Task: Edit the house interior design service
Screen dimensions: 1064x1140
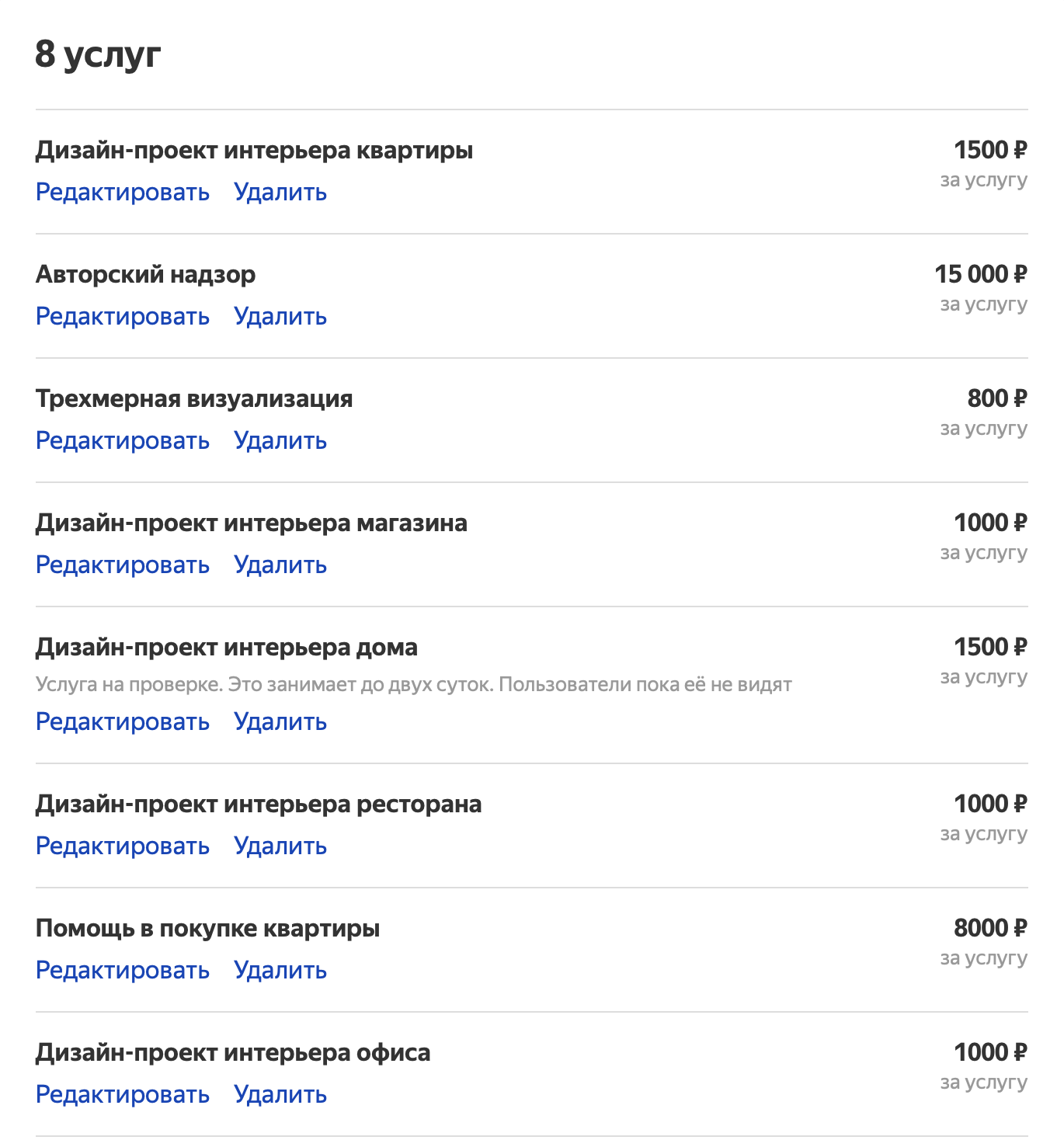Action: pyautogui.click(x=123, y=722)
